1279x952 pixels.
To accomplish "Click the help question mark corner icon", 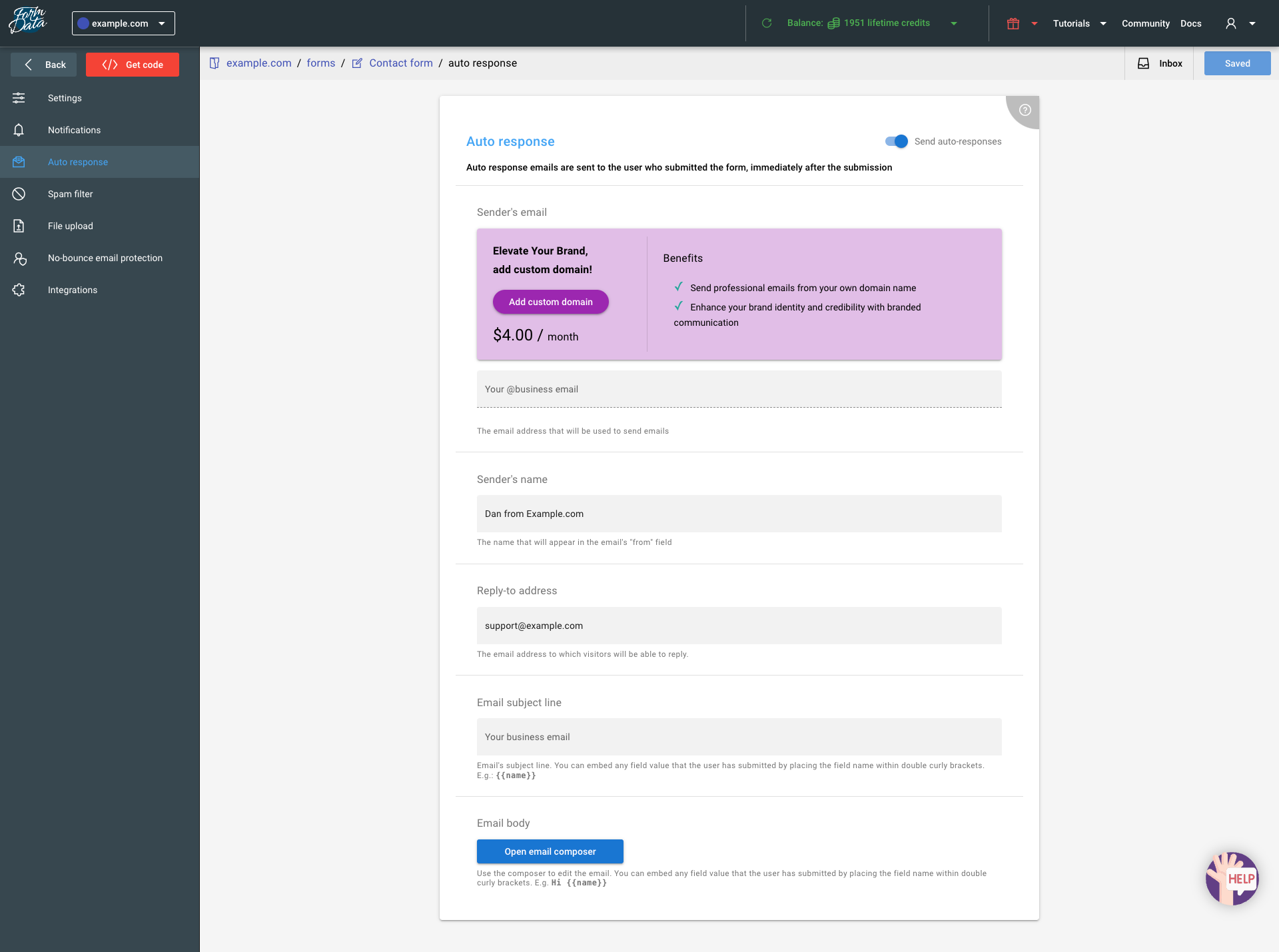I will pyautogui.click(x=1025, y=110).
